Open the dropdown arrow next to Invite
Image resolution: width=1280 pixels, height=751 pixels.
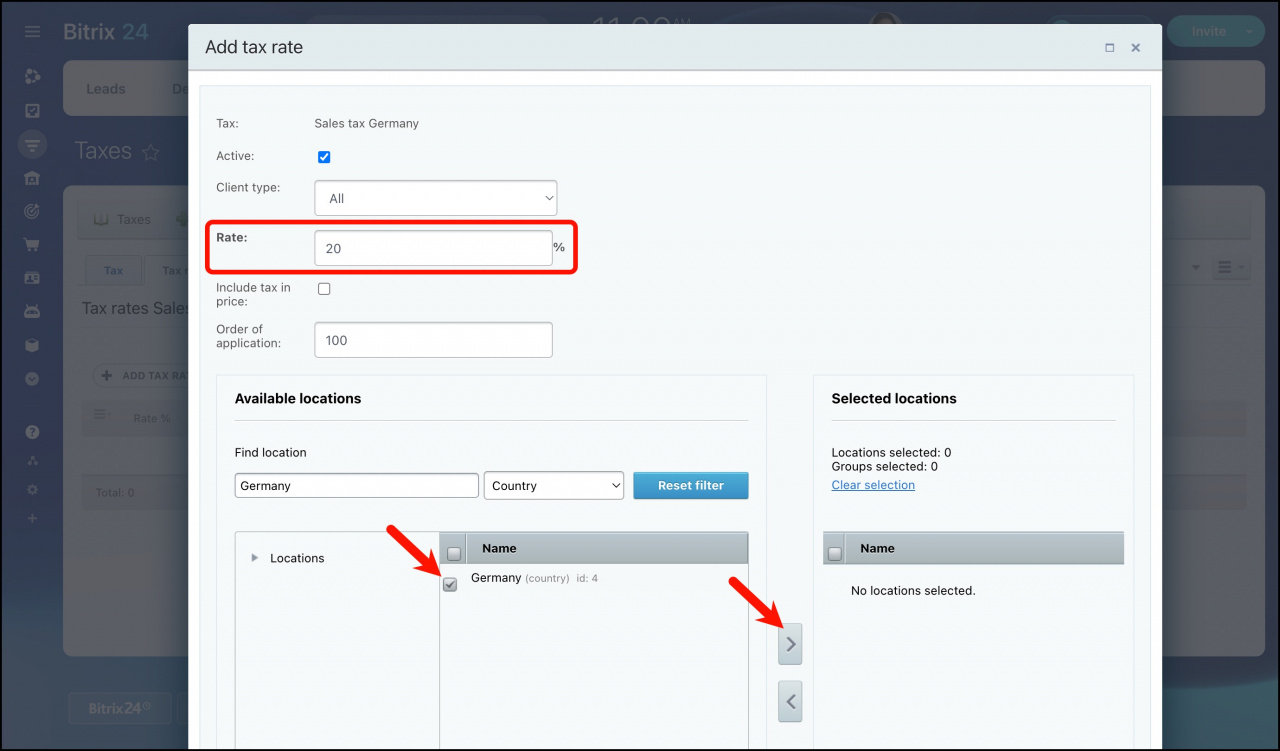point(1249,32)
